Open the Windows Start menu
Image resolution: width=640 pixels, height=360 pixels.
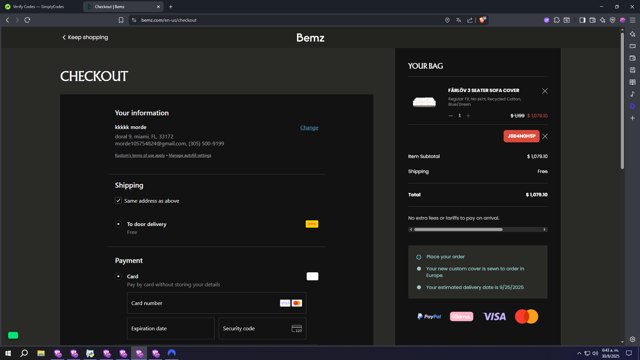pyautogui.click(x=8, y=353)
